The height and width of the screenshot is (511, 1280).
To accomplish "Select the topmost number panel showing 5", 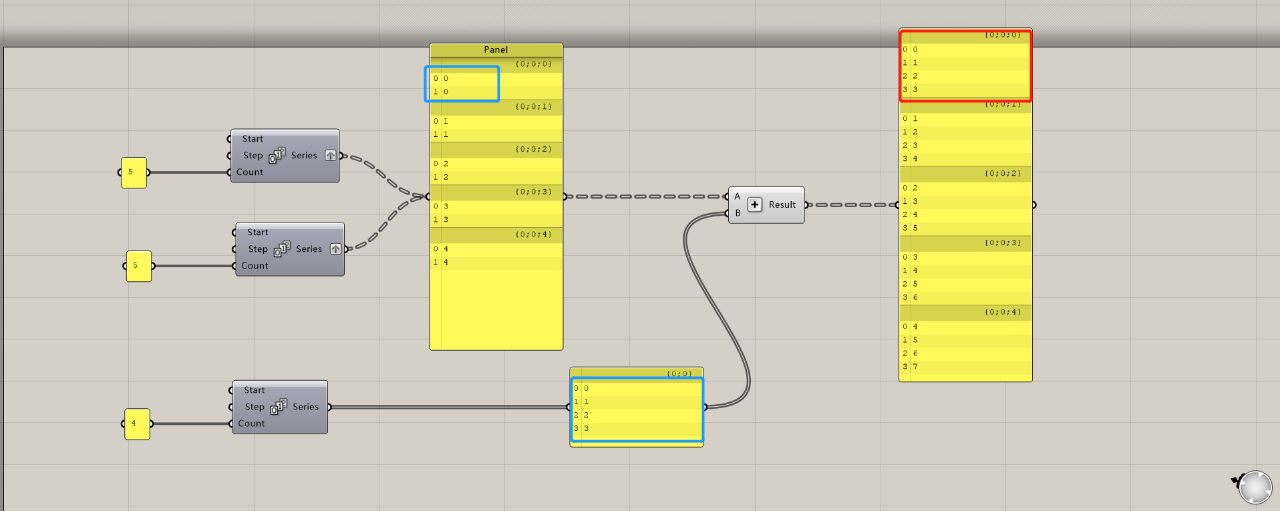I will pyautogui.click(x=133, y=172).
